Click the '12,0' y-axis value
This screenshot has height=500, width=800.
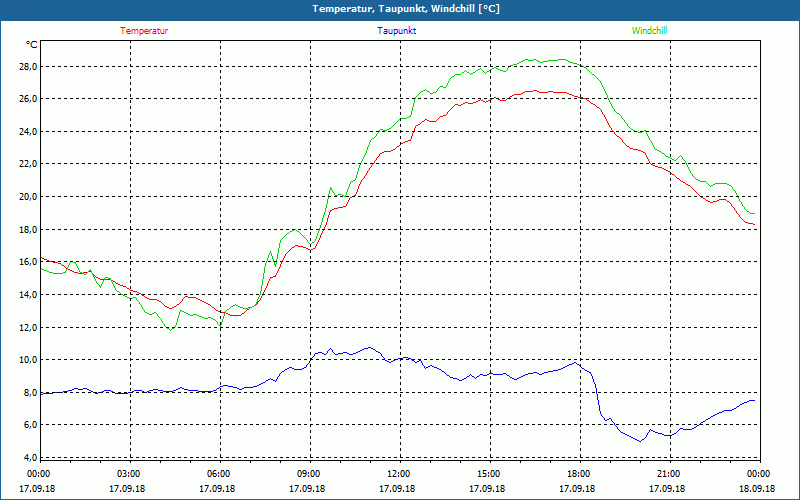point(28,327)
